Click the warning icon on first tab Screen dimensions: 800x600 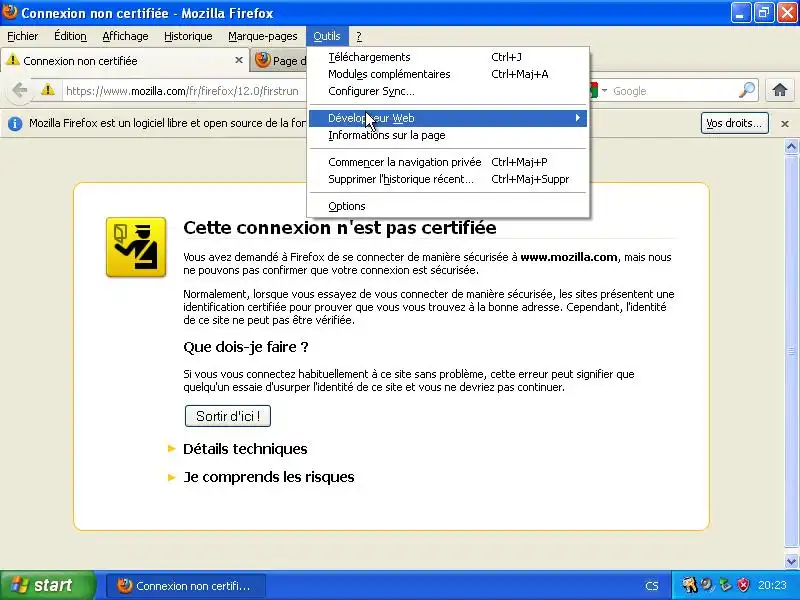pos(12,60)
